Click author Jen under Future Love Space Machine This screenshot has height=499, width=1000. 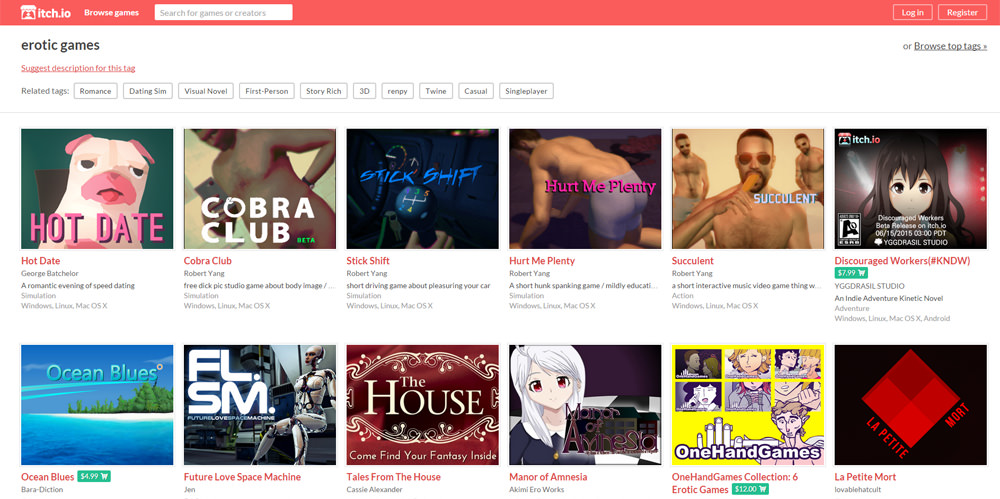189,489
